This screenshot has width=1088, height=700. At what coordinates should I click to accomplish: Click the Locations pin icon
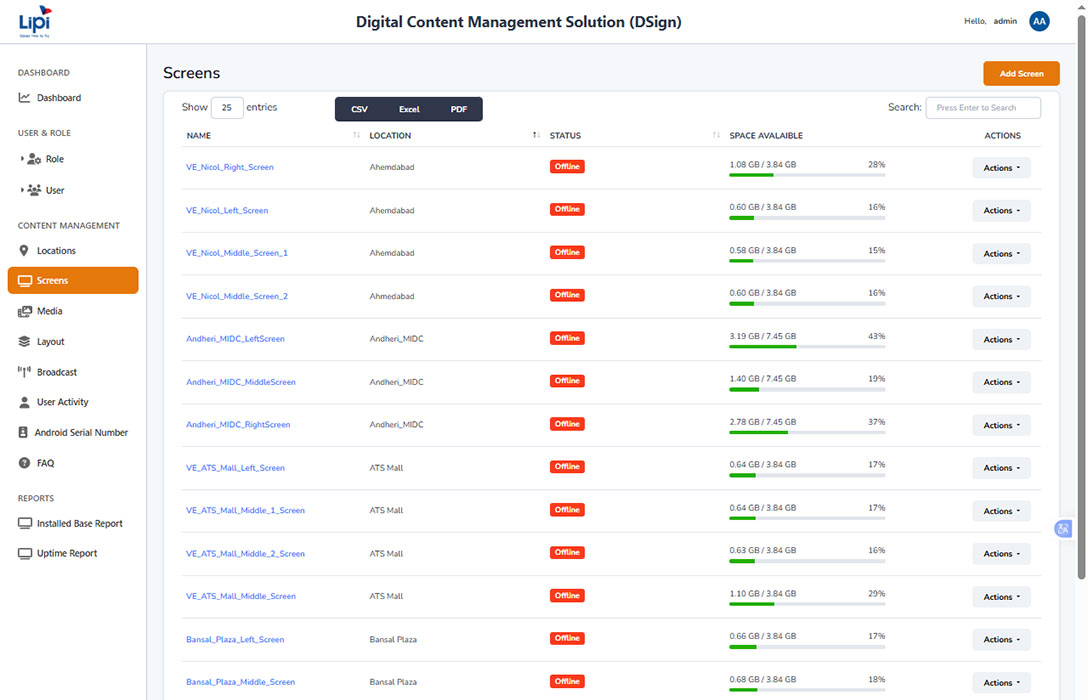(24, 250)
